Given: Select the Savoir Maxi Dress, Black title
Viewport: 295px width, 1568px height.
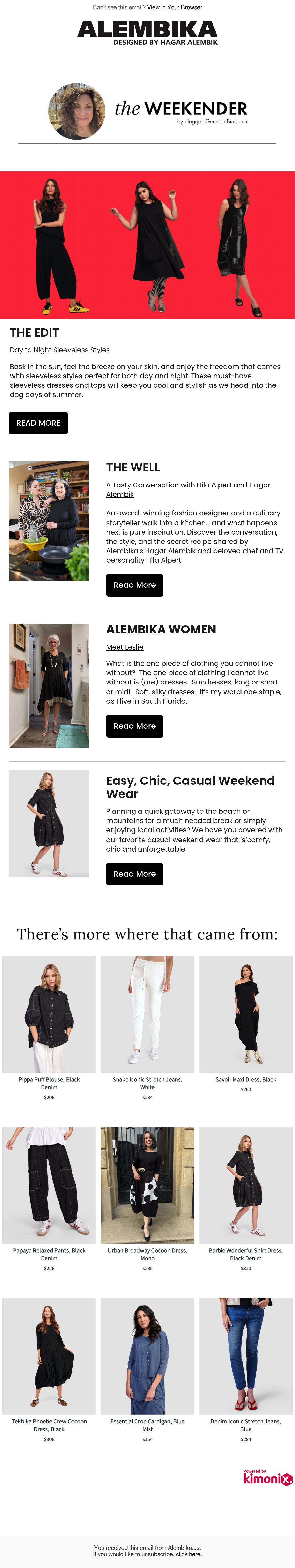Looking at the screenshot, I should pyautogui.click(x=246, y=1079).
